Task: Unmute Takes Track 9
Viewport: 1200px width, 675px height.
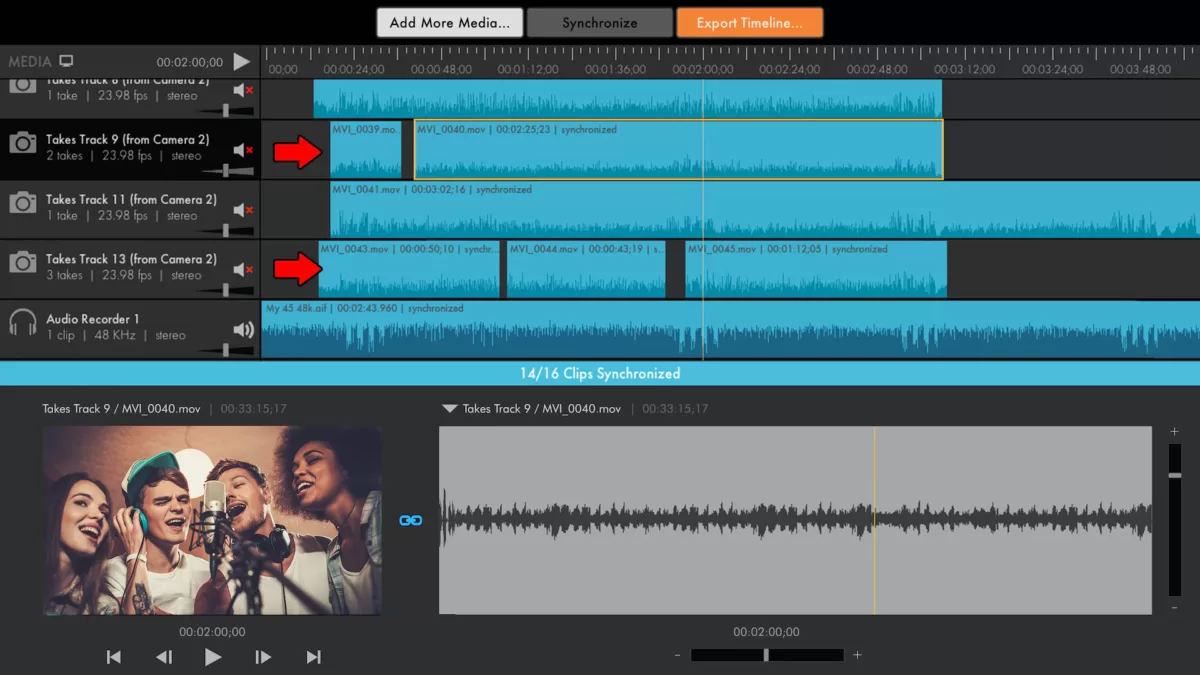Action: (x=242, y=150)
